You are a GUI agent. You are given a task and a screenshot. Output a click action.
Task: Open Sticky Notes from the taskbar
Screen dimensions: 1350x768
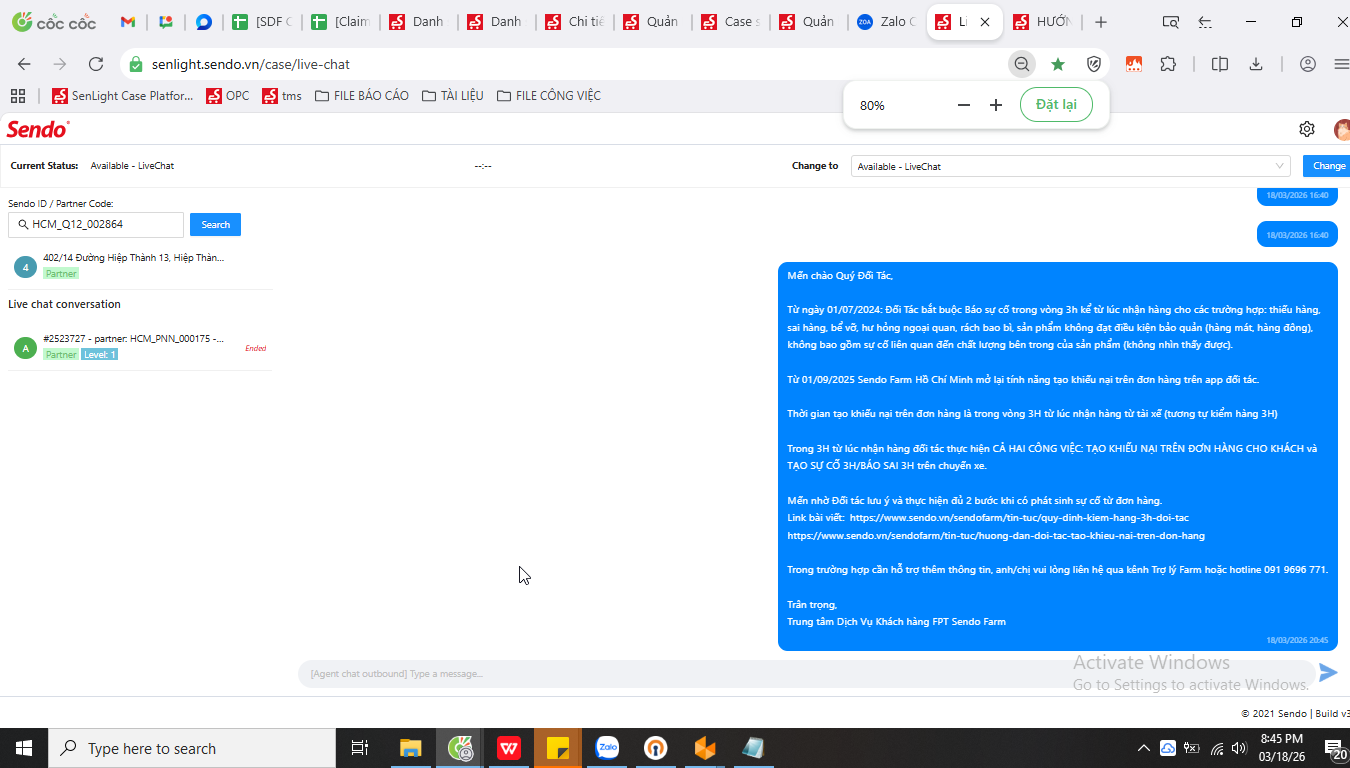[x=558, y=748]
